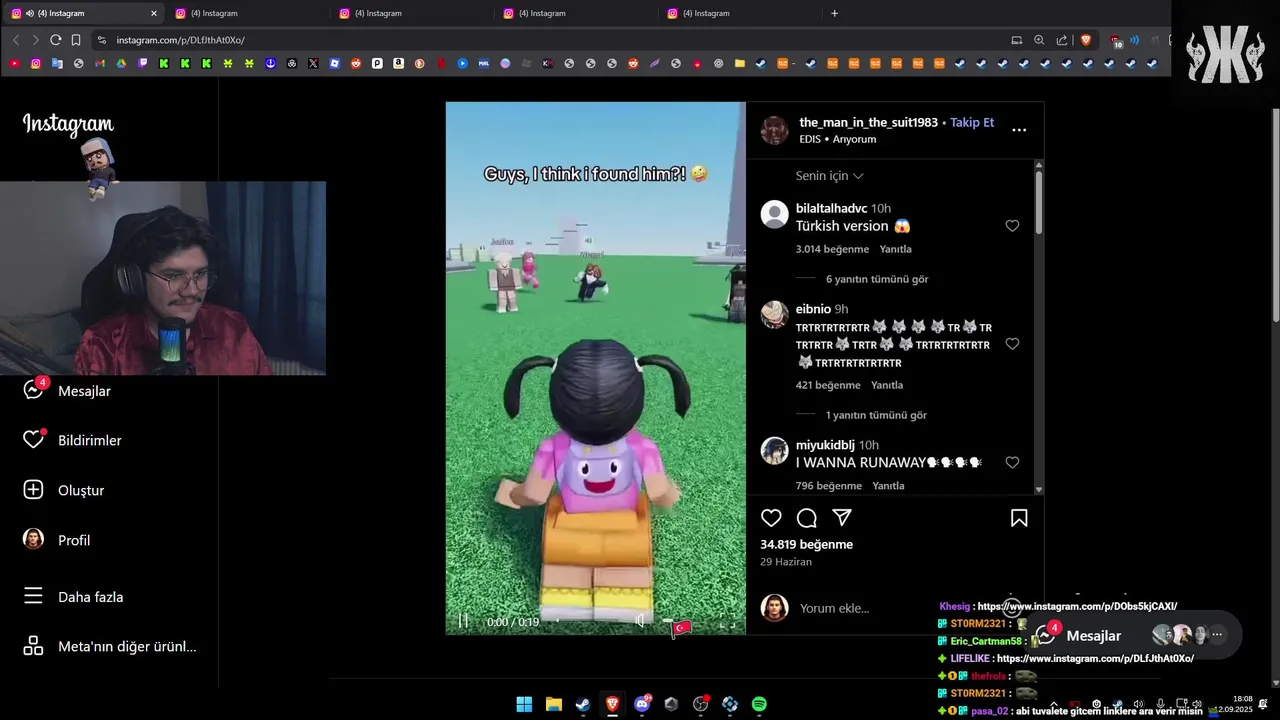Pause the video playback
Screen dimensions: 1280x720
click(x=463, y=621)
